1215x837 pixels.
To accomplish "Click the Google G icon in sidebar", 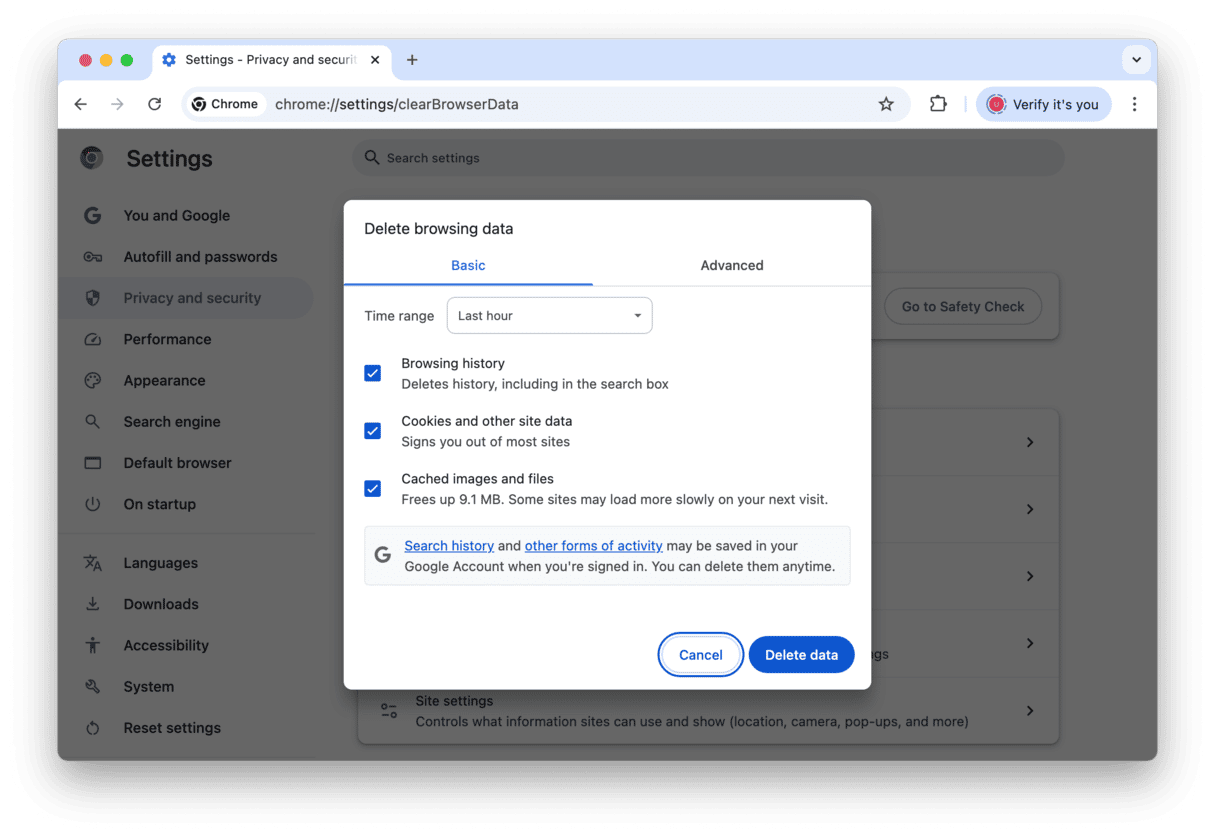I will tap(92, 215).
